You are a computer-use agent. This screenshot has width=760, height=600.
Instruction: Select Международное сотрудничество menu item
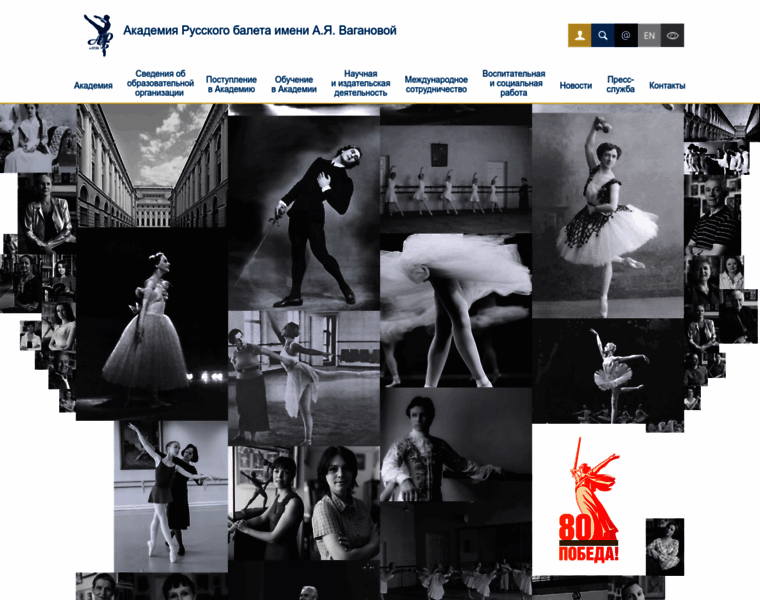tap(436, 84)
